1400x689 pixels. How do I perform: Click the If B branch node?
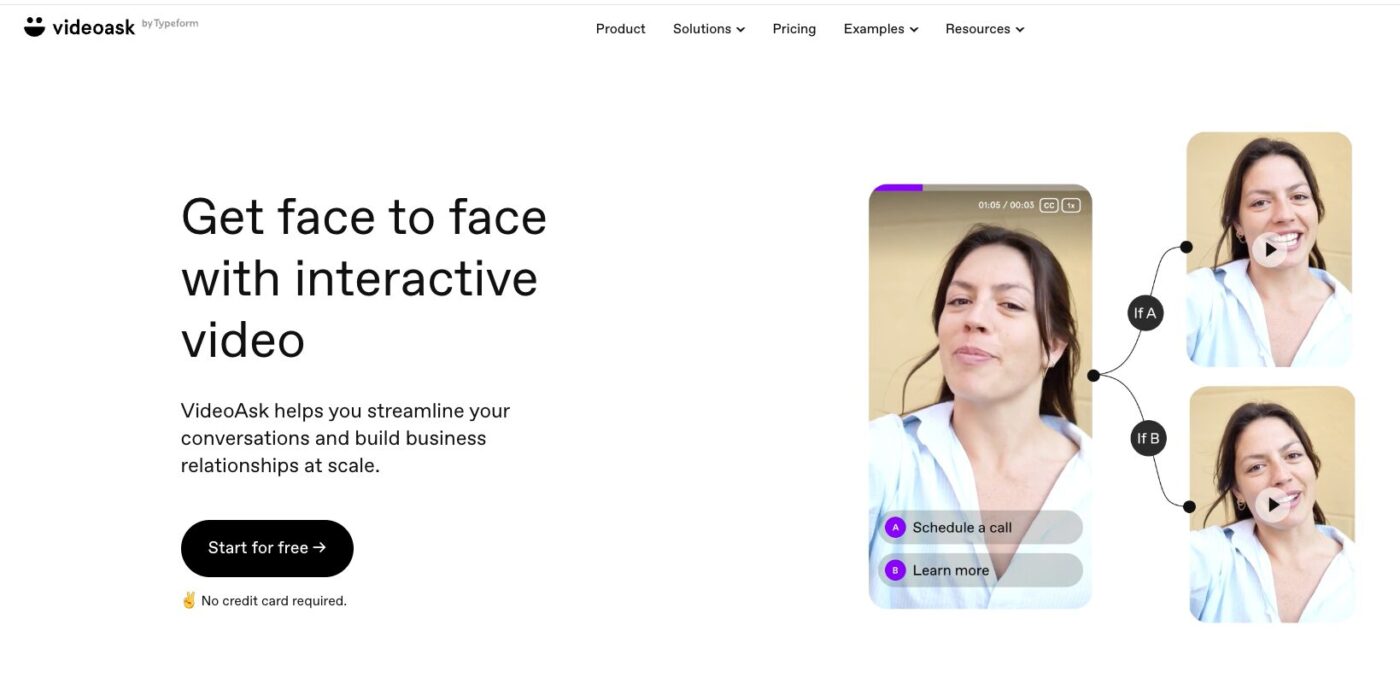1148,438
